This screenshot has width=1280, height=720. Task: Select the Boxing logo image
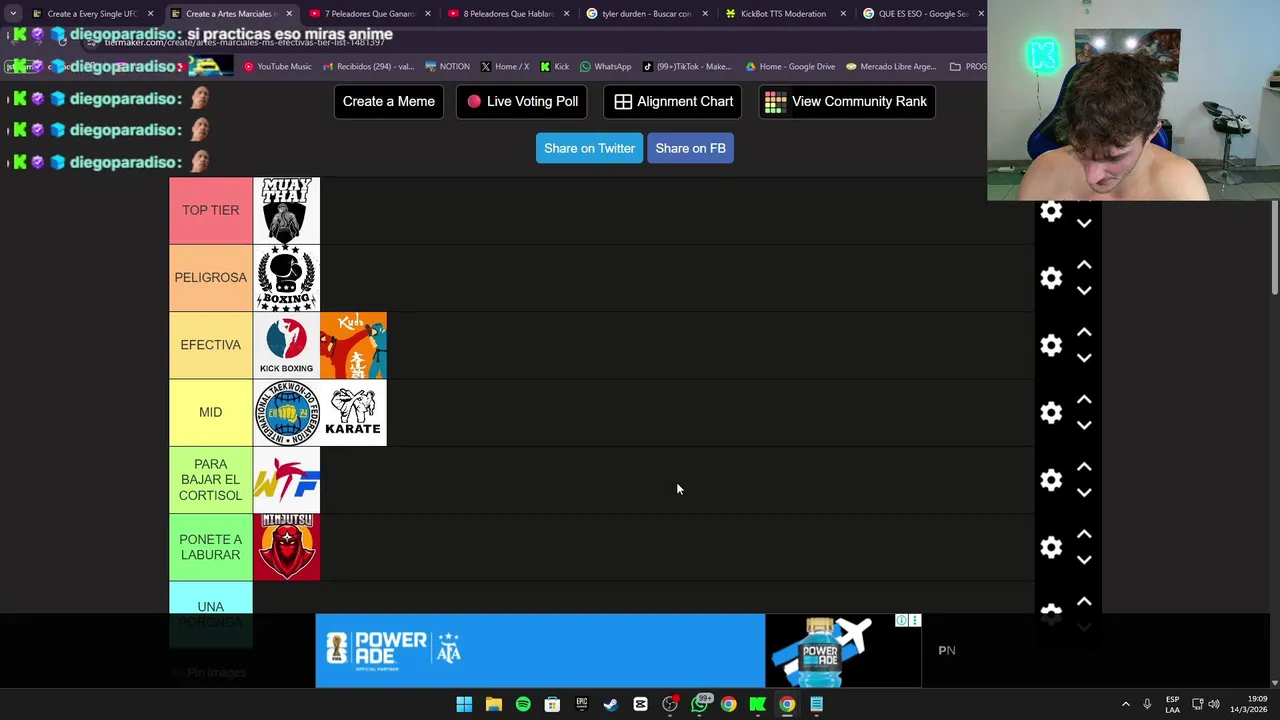286,278
